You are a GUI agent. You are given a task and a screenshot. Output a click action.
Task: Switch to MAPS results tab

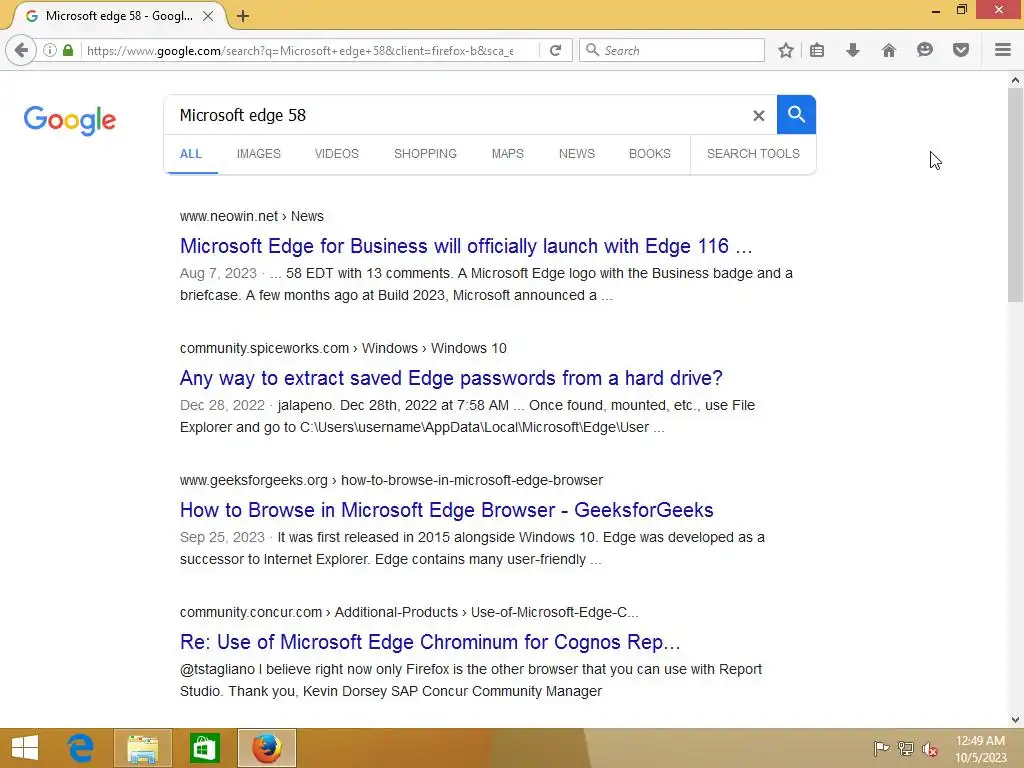coord(507,154)
